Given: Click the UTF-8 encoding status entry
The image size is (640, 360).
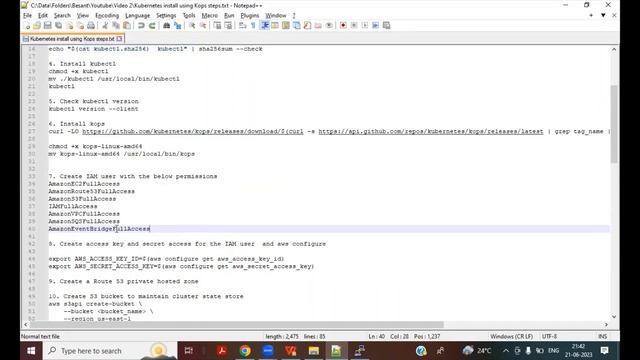Looking at the screenshot, I should click(549, 336).
